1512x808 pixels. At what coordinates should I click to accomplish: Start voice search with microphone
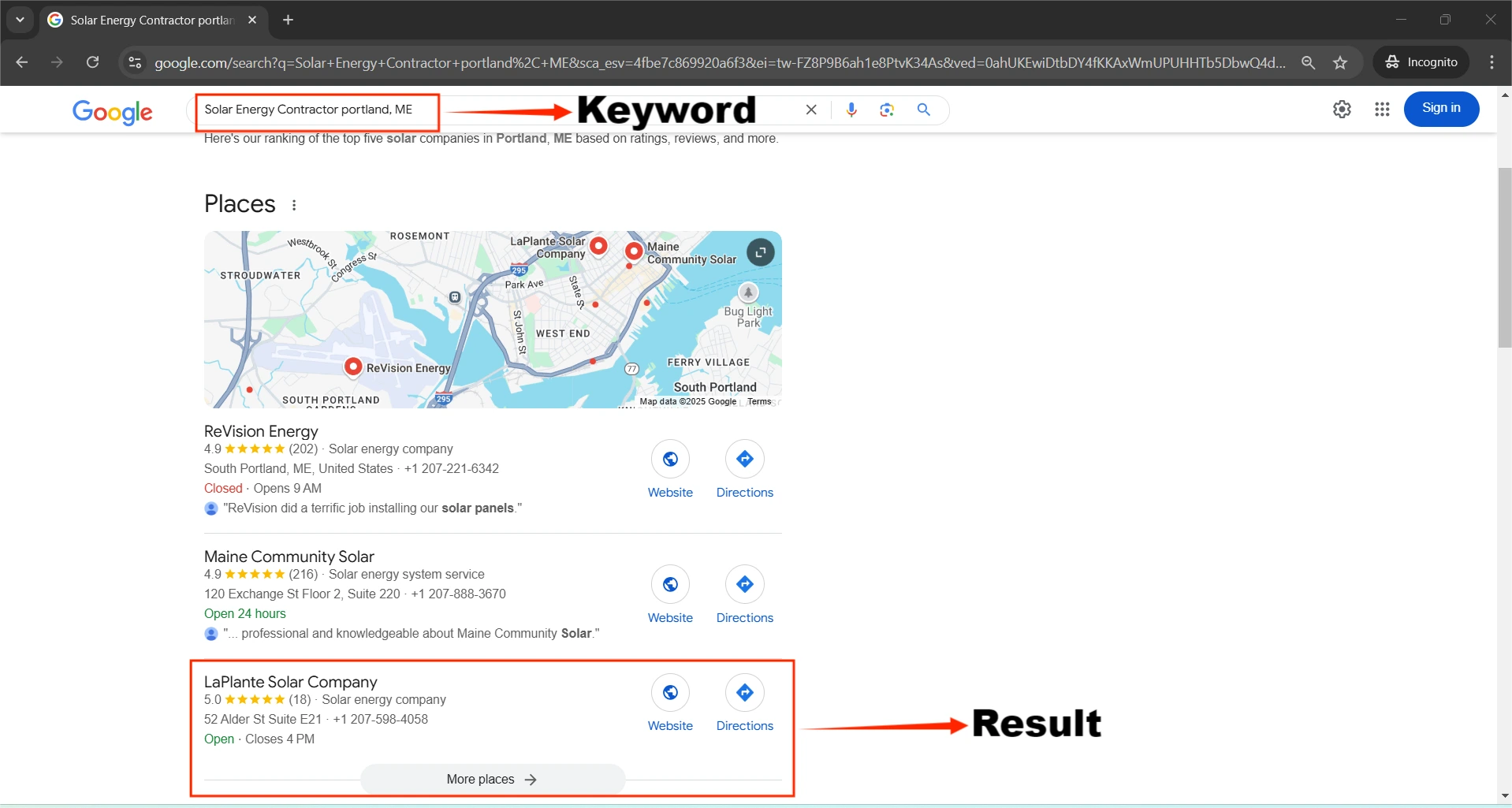pos(851,110)
